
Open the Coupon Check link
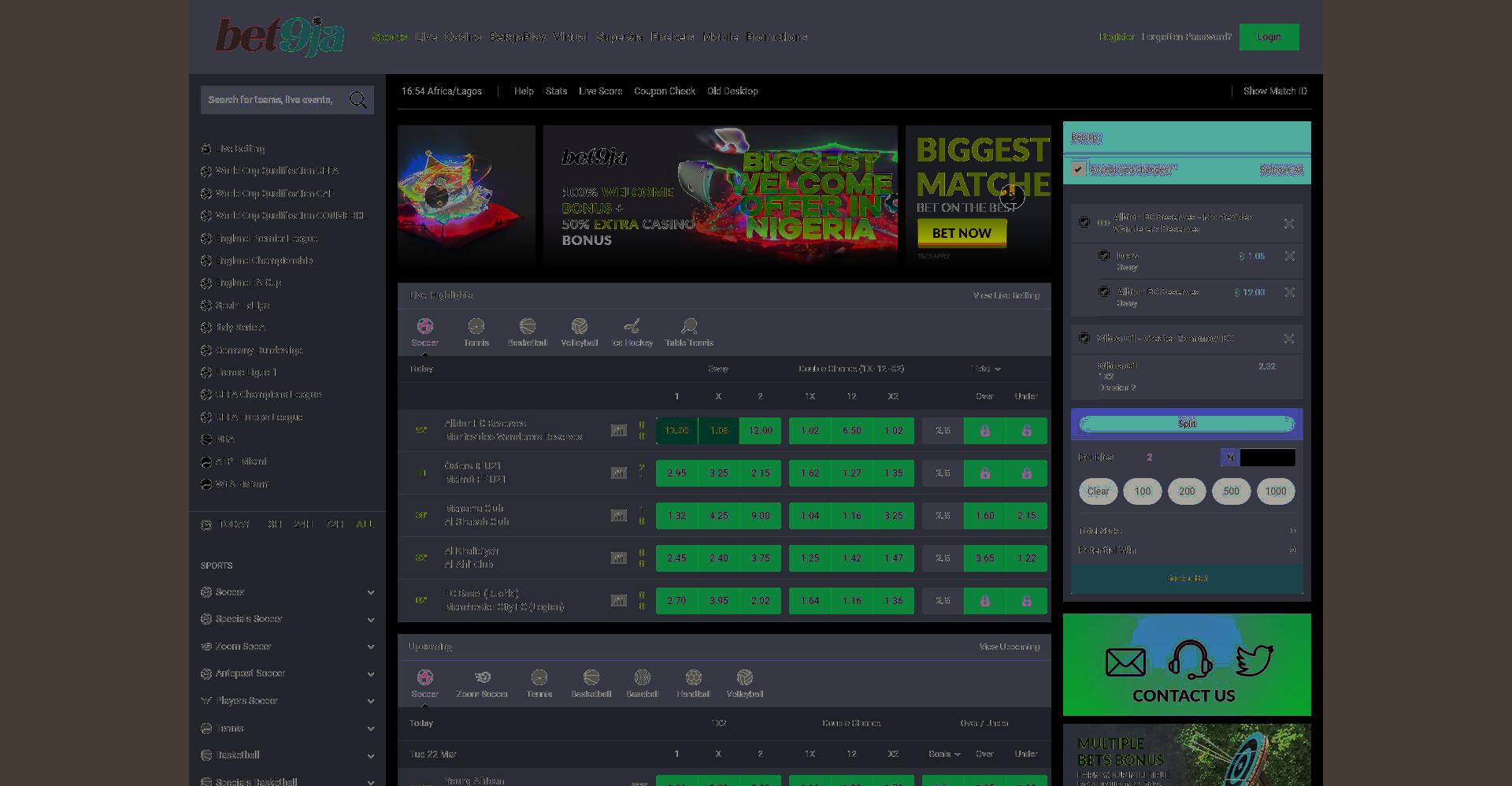coord(665,91)
